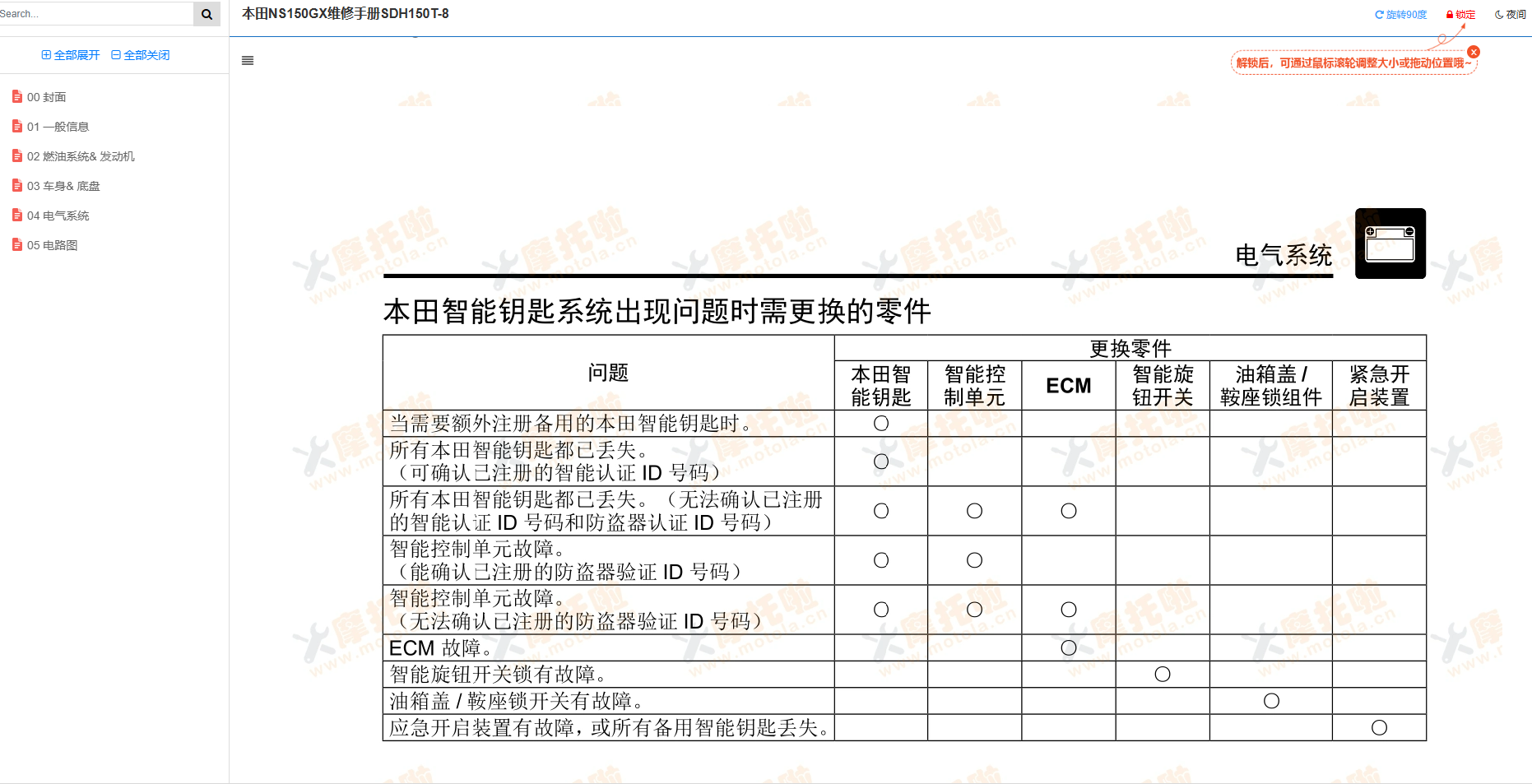Click the 更换零件 table header
1532x784 pixels.
click(1130, 348)
